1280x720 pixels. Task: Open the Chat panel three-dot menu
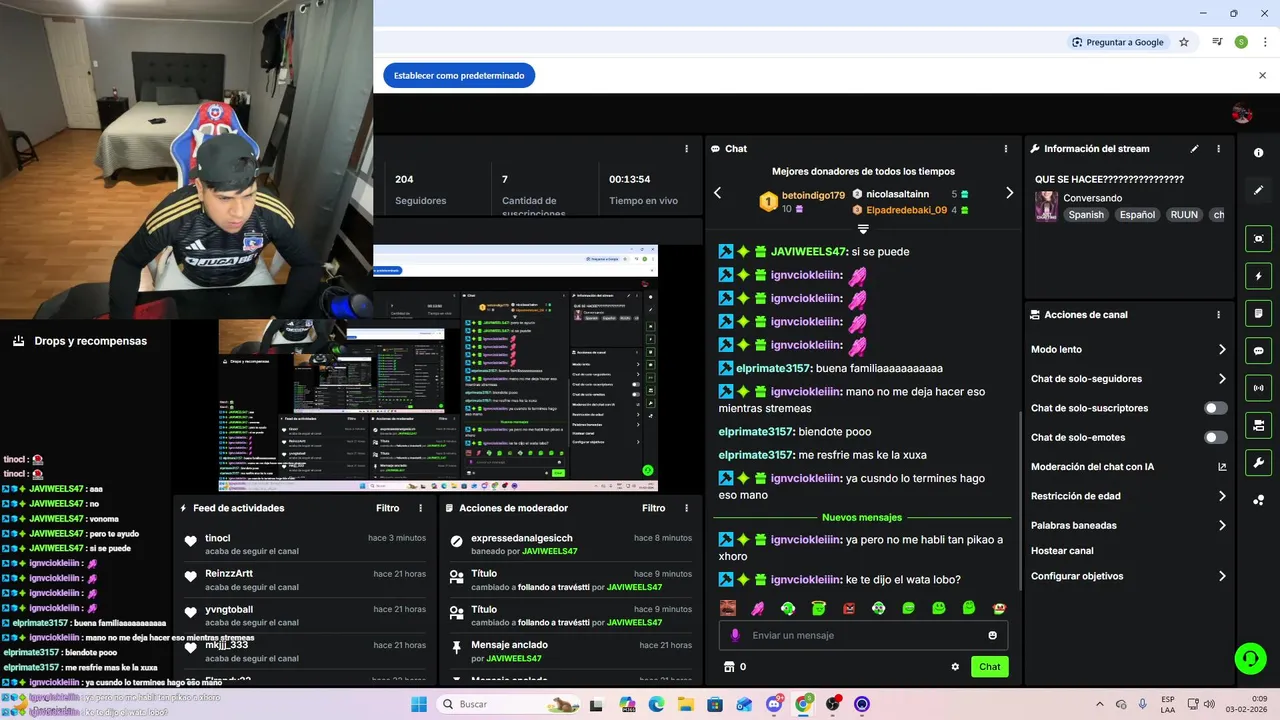[x=1006, y=149]
